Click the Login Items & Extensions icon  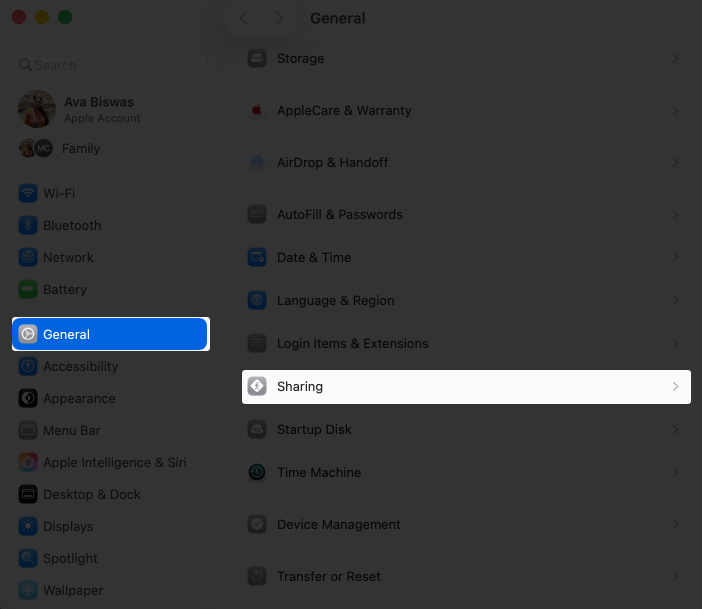(257, 343)
